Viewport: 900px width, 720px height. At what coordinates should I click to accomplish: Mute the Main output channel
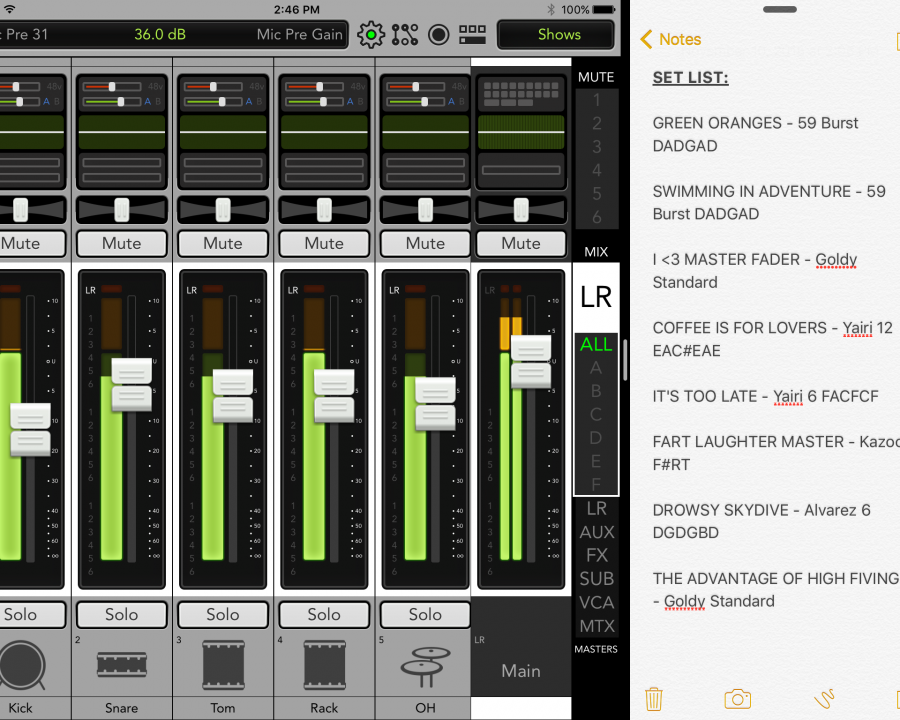(521, 243)
